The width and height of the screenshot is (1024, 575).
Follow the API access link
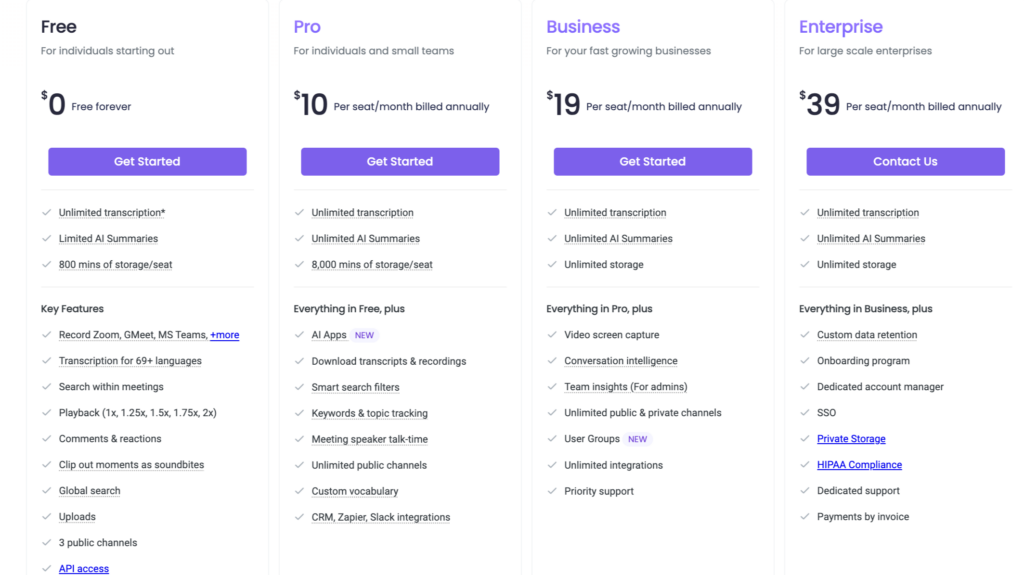pyautogui.click(x=84, y=569)
